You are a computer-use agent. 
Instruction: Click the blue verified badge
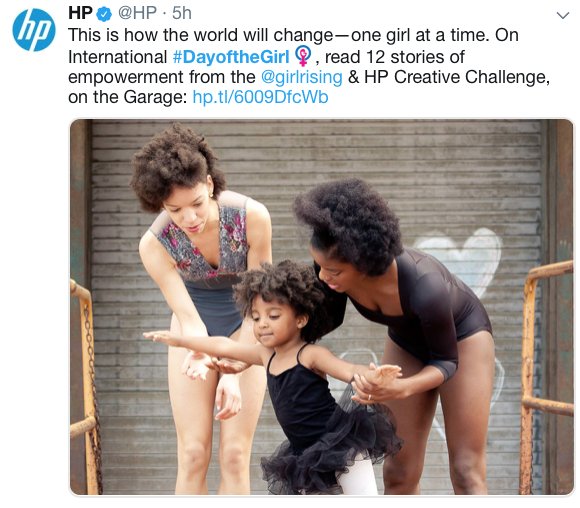(104, 14)
